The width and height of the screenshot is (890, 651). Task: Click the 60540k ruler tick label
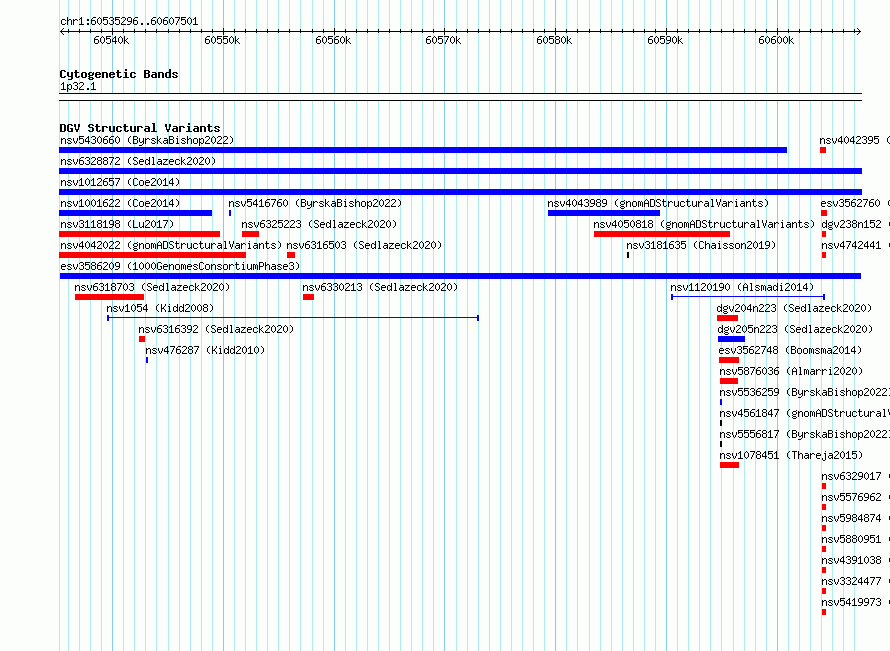tap(111, 40)
